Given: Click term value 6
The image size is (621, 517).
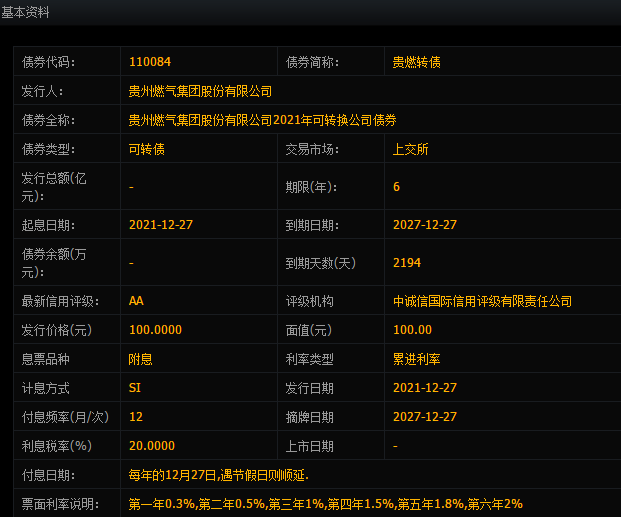Looking at the screenshot, I should pyautogui.click(x=396, y=187).
